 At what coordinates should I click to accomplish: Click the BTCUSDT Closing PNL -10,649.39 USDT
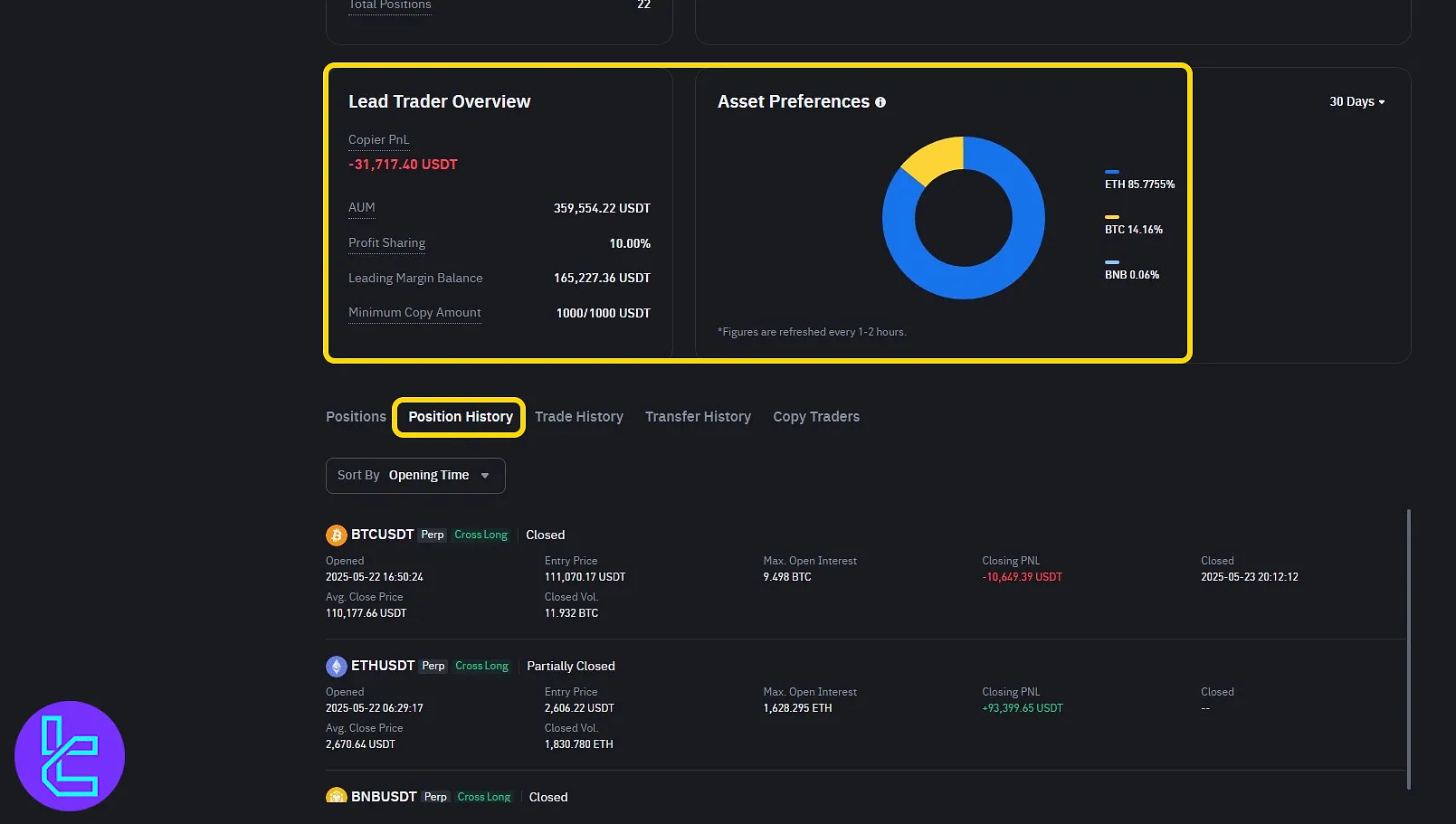pos(1022,577)
